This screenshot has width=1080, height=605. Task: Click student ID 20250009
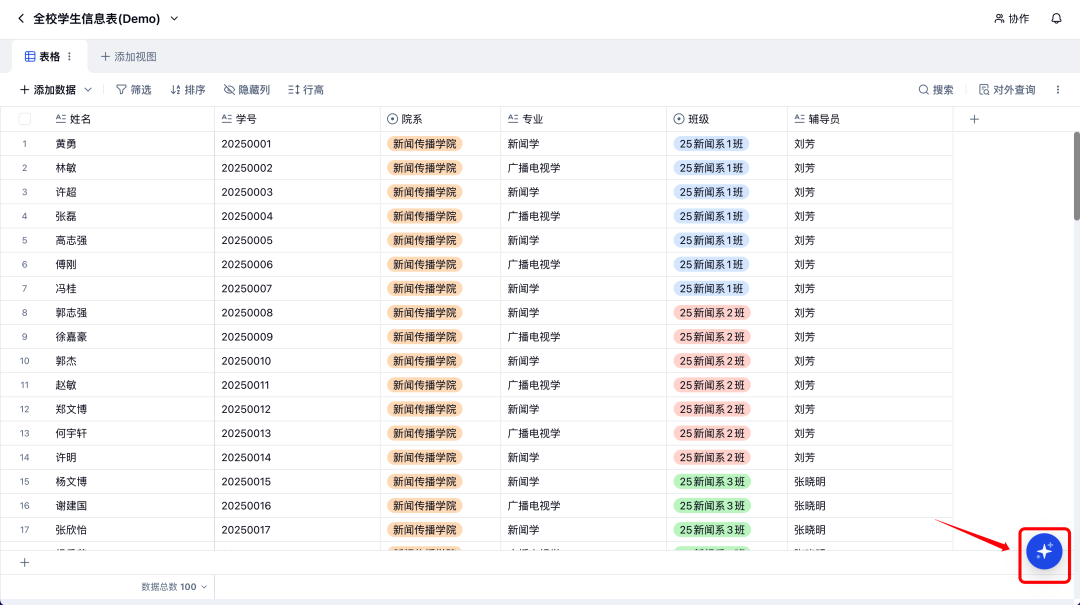tap(247, 337)
